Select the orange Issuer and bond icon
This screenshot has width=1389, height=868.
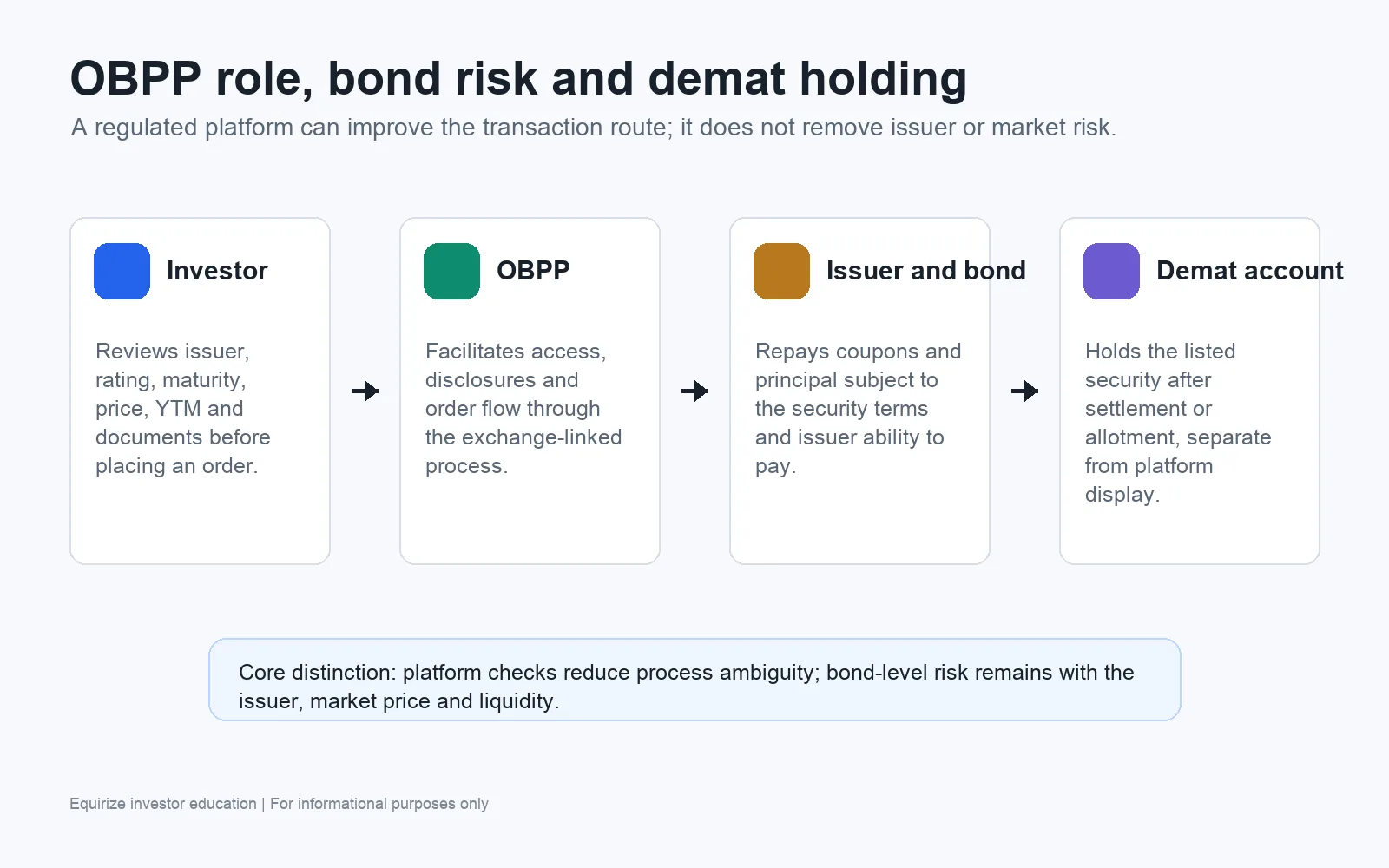(781, 271)
